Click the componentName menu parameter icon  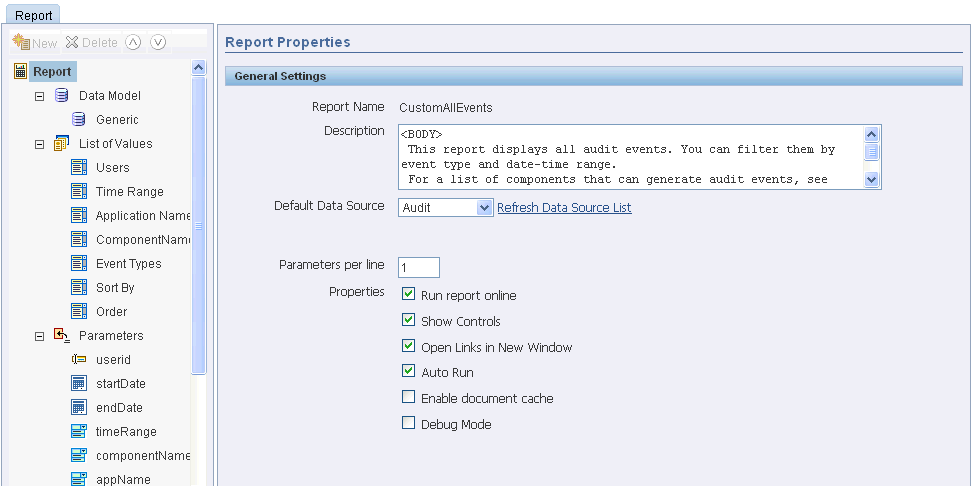coord(79,456)
